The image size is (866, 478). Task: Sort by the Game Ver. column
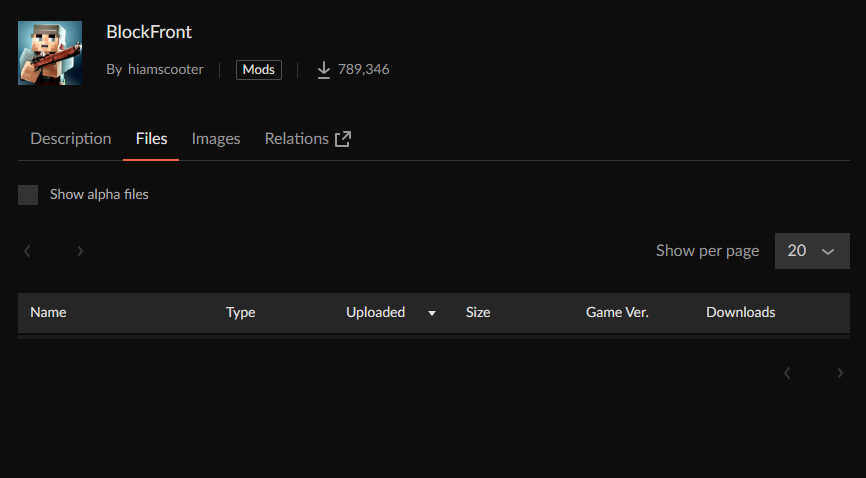(617, 312)
